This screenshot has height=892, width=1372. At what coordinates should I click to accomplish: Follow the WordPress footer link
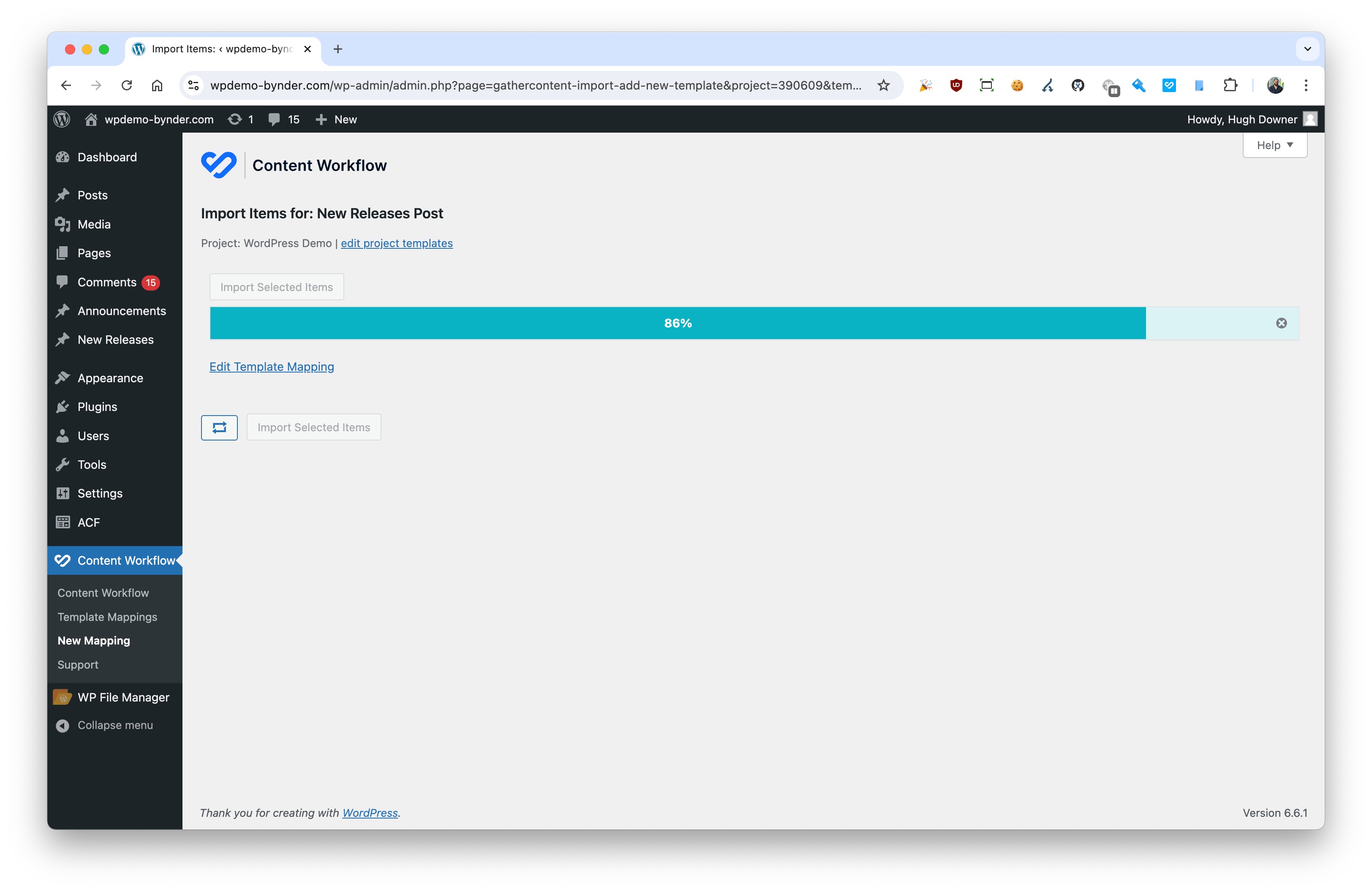[370, 813]
